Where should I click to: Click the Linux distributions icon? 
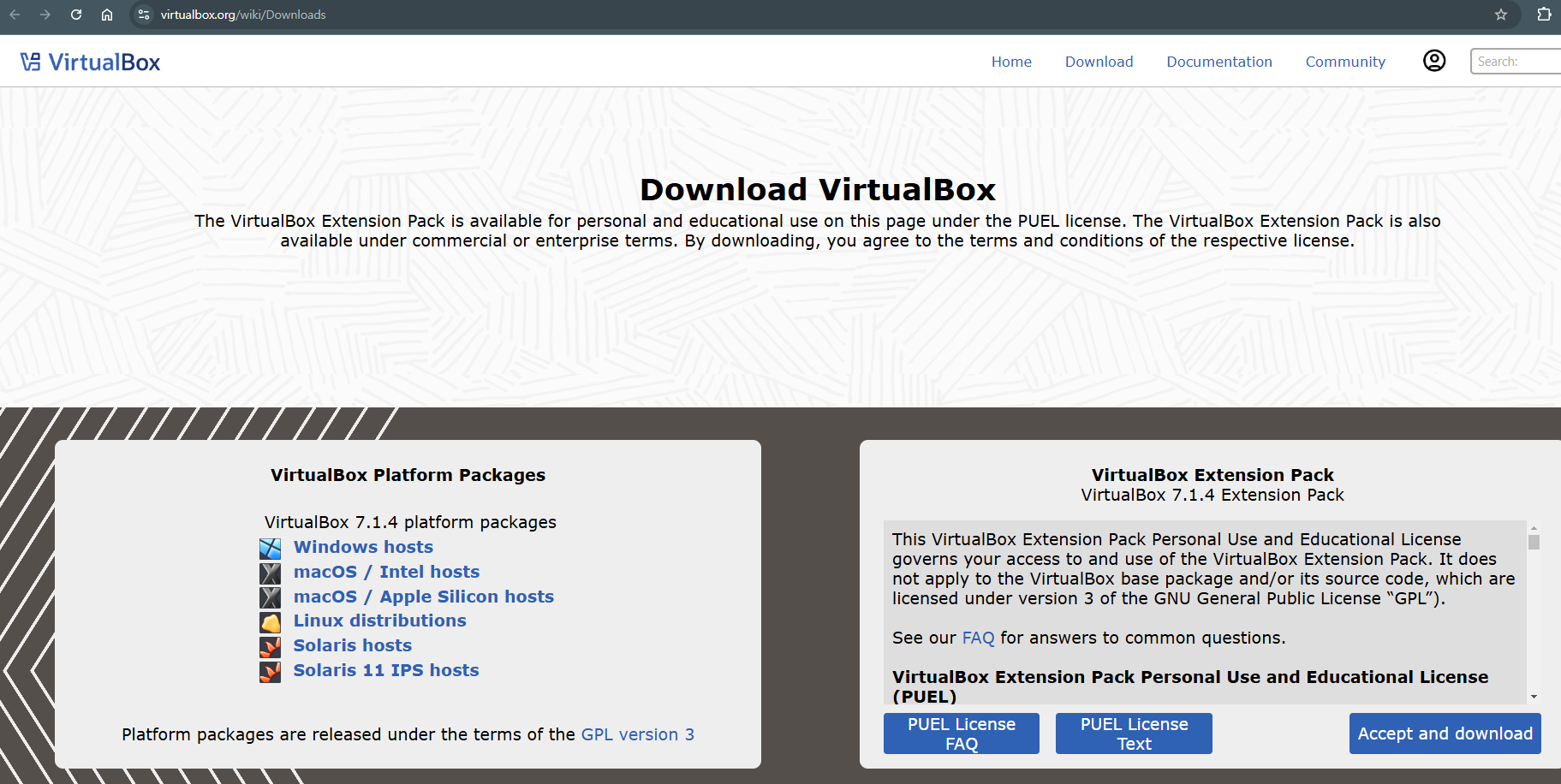click(x=271, y=622)
